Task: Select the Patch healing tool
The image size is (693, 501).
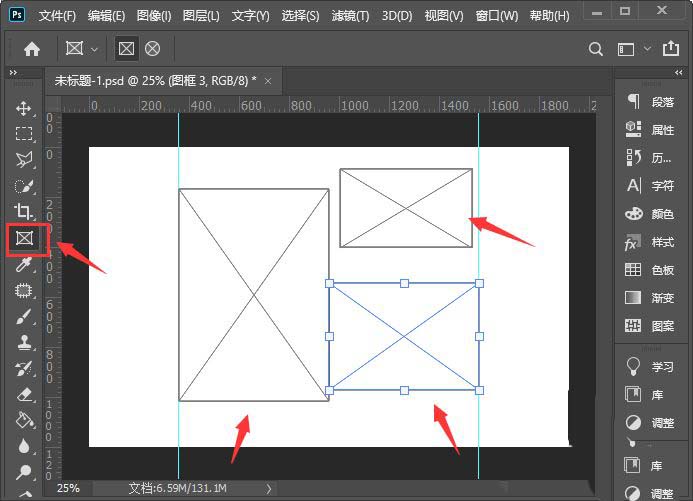Action: (24, 290)
